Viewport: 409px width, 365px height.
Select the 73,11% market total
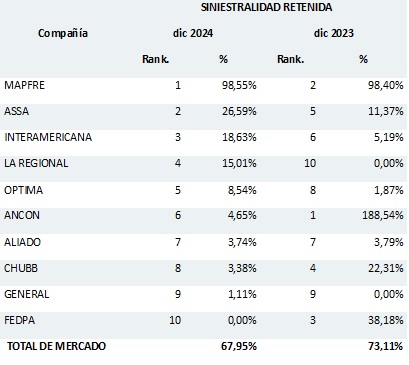386,346
